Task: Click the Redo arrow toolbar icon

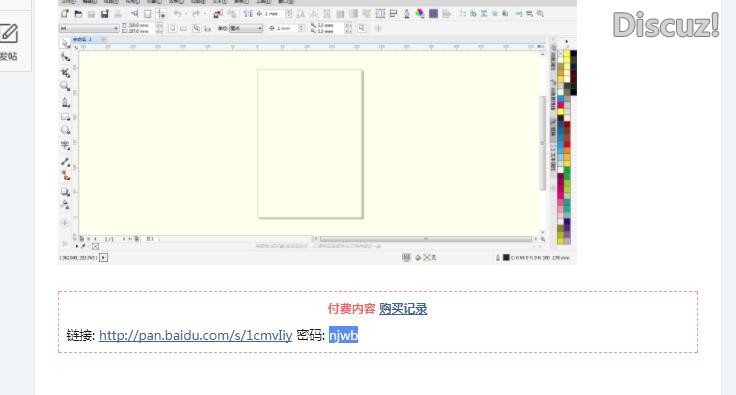Action: [197, 14]
